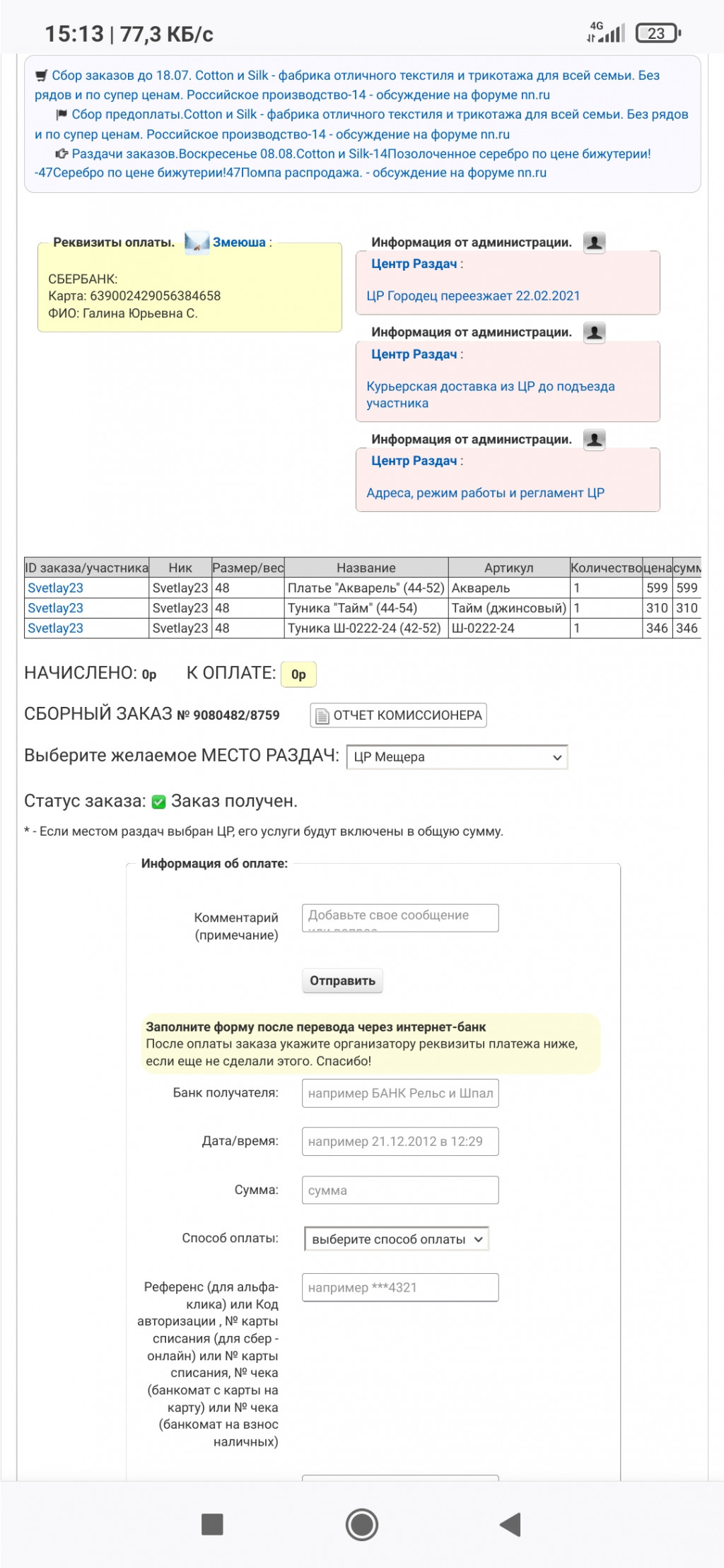Open the shopping cart icon before "Сбор заказов"
This screenshot has width=724, height=1568.
(x=42, y=76)
